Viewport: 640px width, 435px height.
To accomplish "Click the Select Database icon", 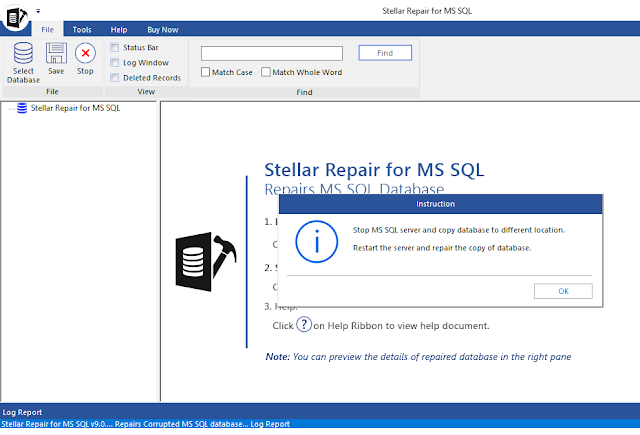I will coord(23,53).
